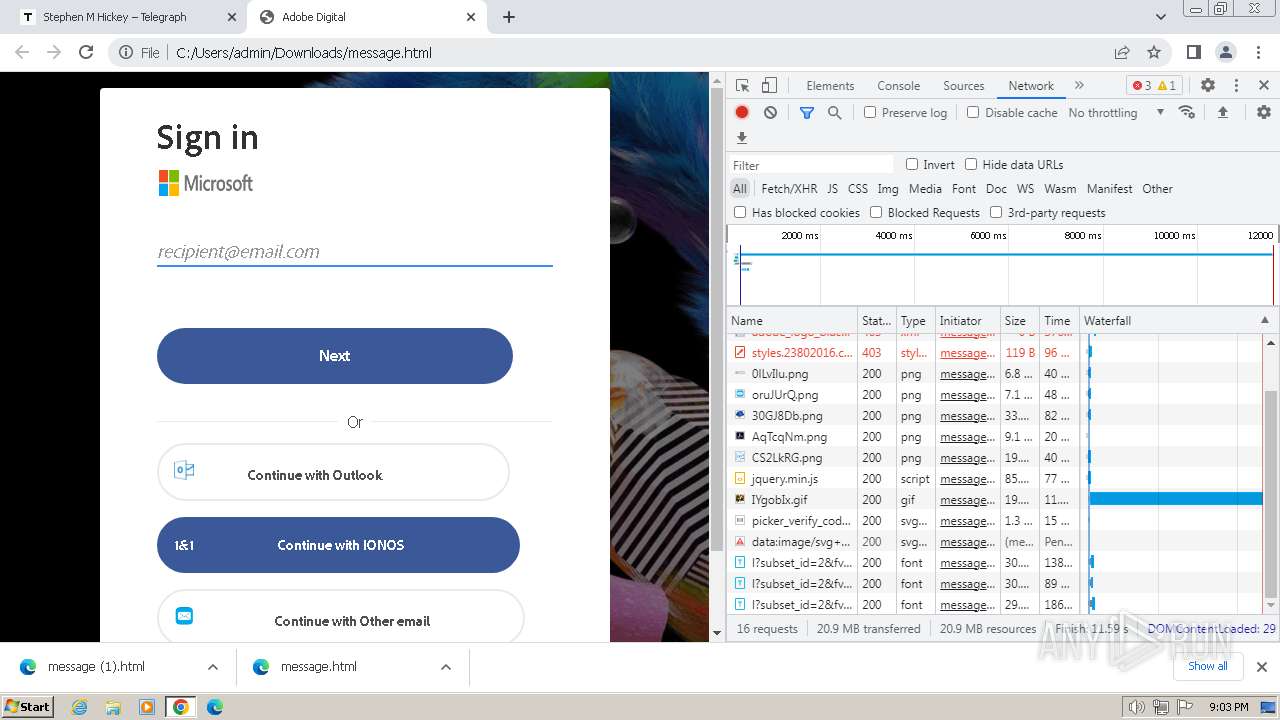The height and width of the screenshot is (720, 1280).
Task: Open Edge from the taskbar
Action: (x=214, y=707)
